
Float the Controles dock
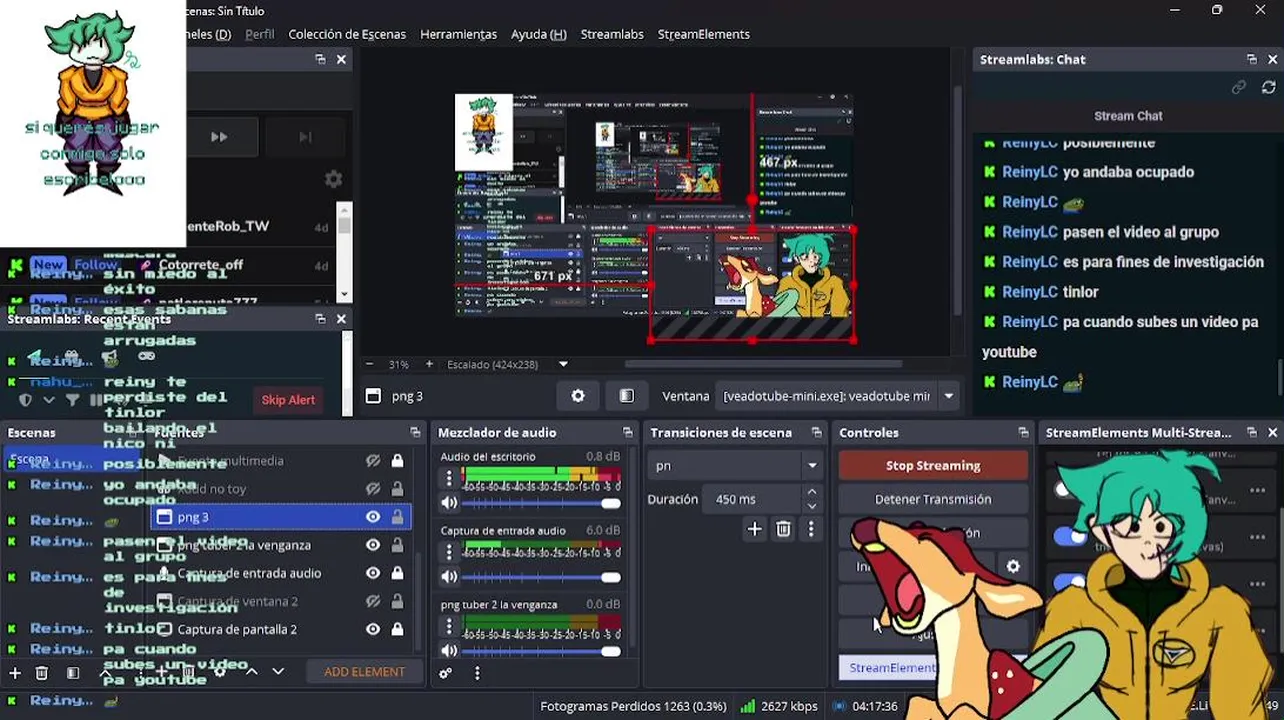(1023, 432)
